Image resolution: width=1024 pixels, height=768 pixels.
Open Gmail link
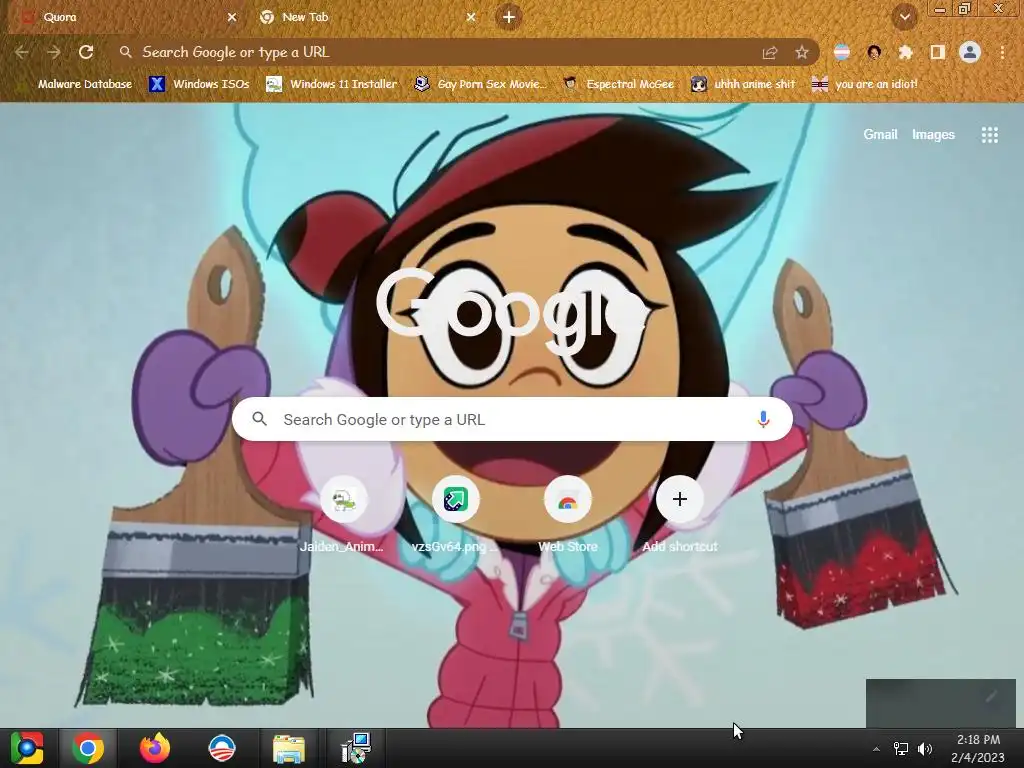click(x=880, y=135)
